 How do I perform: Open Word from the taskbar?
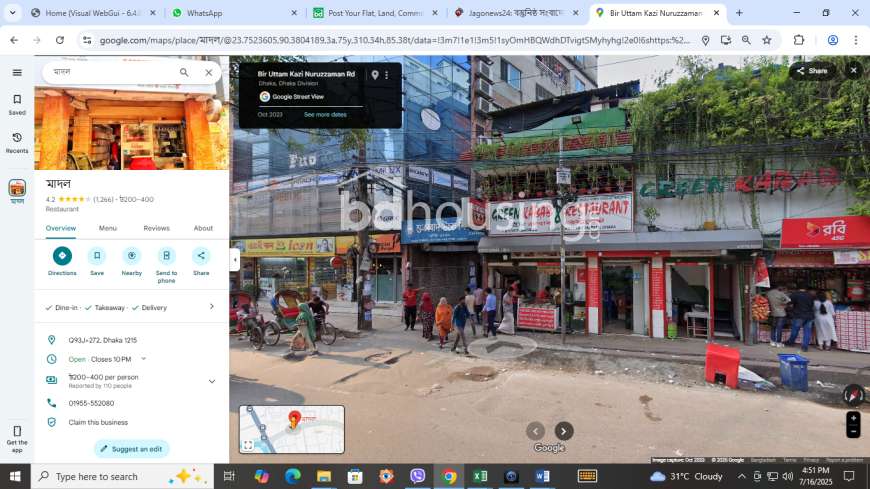coord(543,476)
